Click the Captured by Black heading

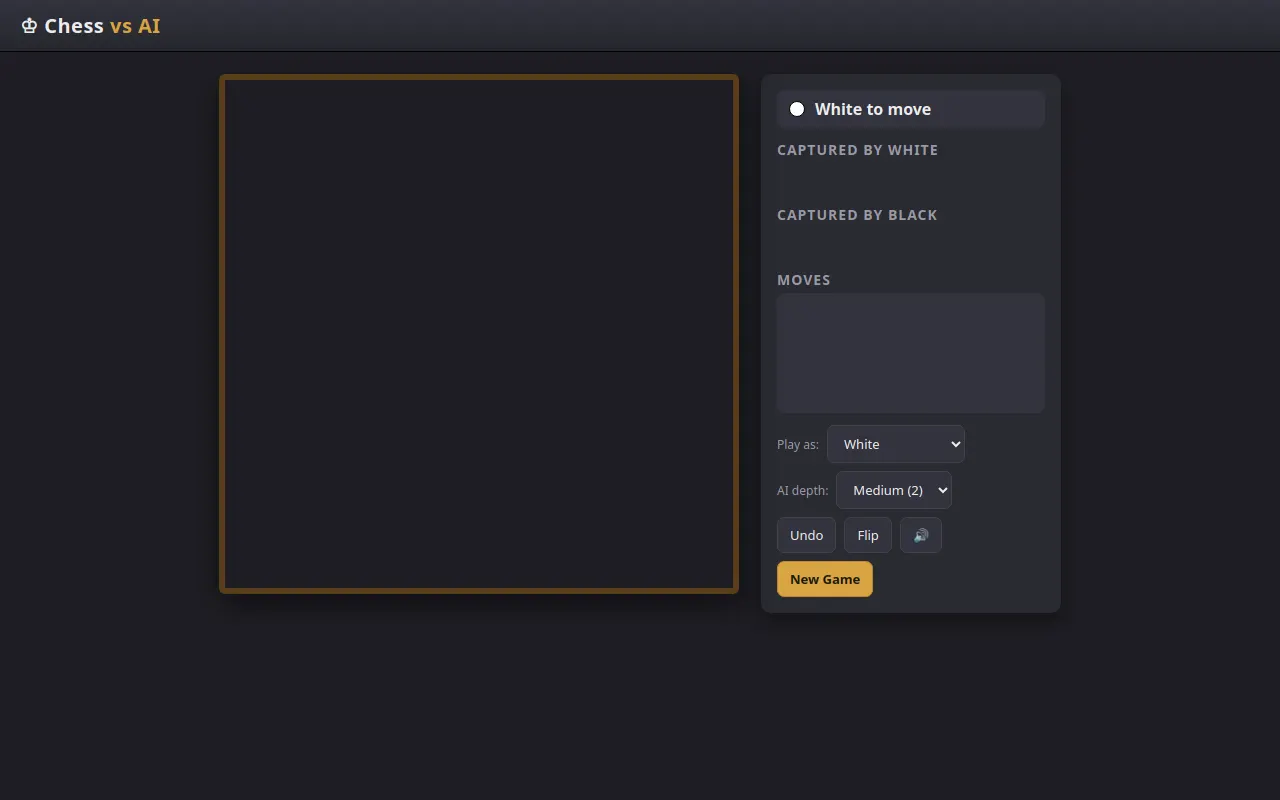[857, 215]
